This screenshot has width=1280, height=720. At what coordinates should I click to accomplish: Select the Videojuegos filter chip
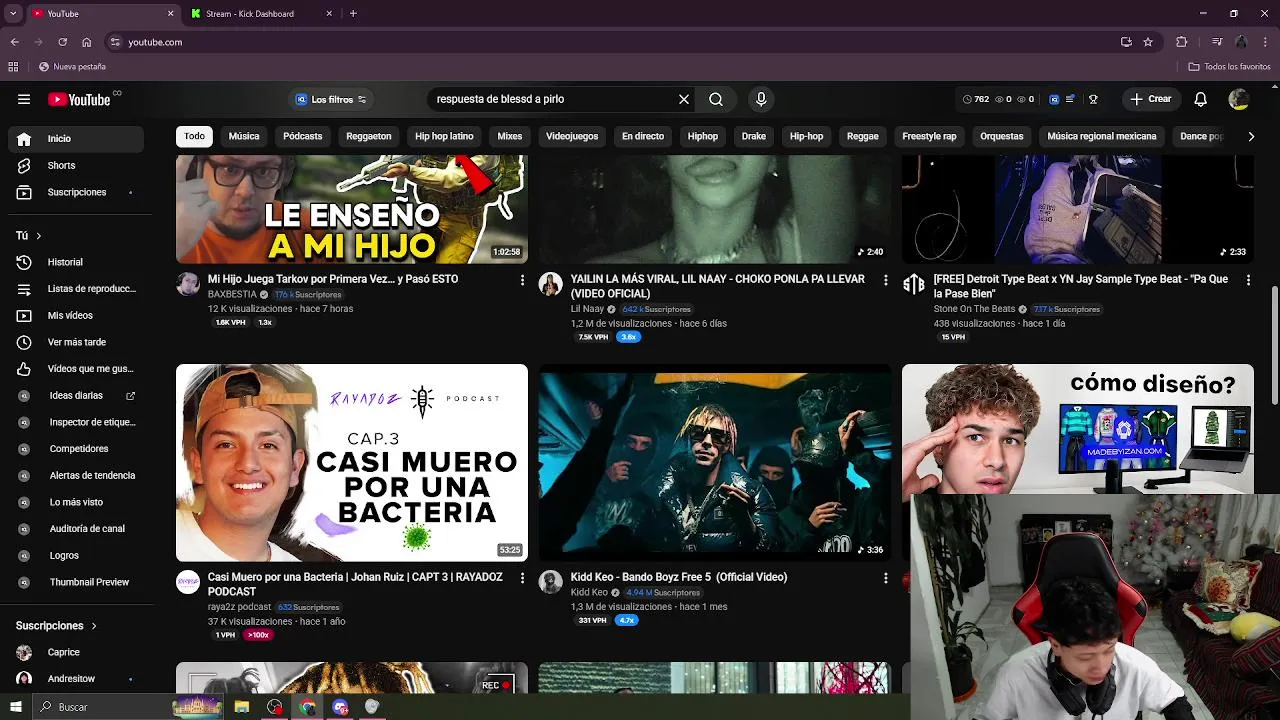pyautogui.click(x=572, y=136)
